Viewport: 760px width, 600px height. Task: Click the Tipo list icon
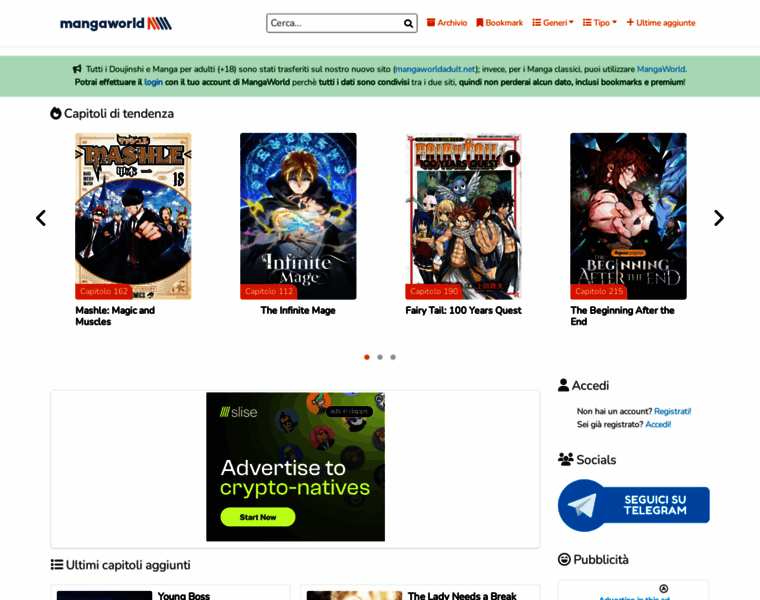click(x=587, y=23)
